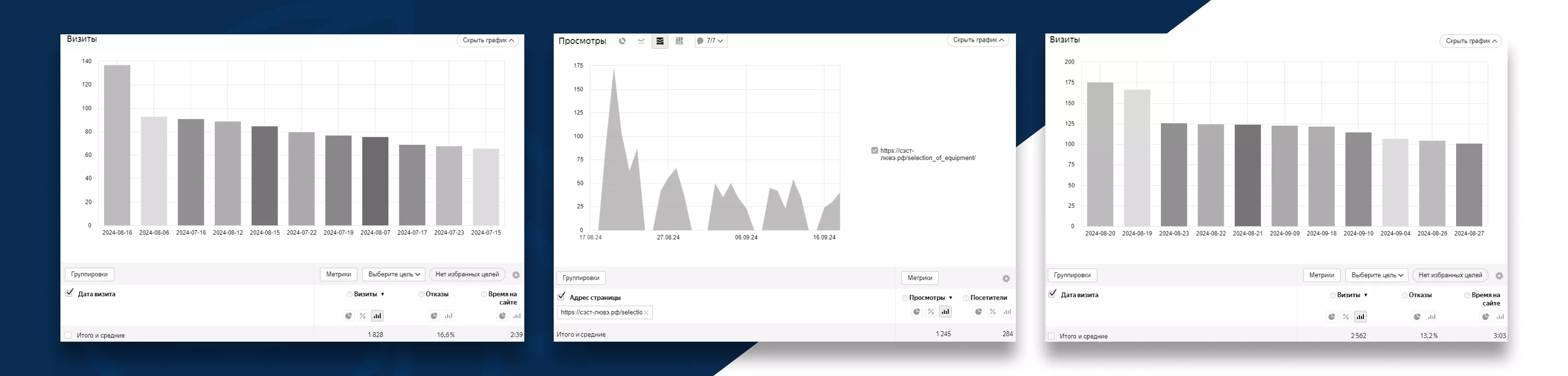Select column chart icon in Просмотры toolbar
1568x376 pixels.
[679, 41]
